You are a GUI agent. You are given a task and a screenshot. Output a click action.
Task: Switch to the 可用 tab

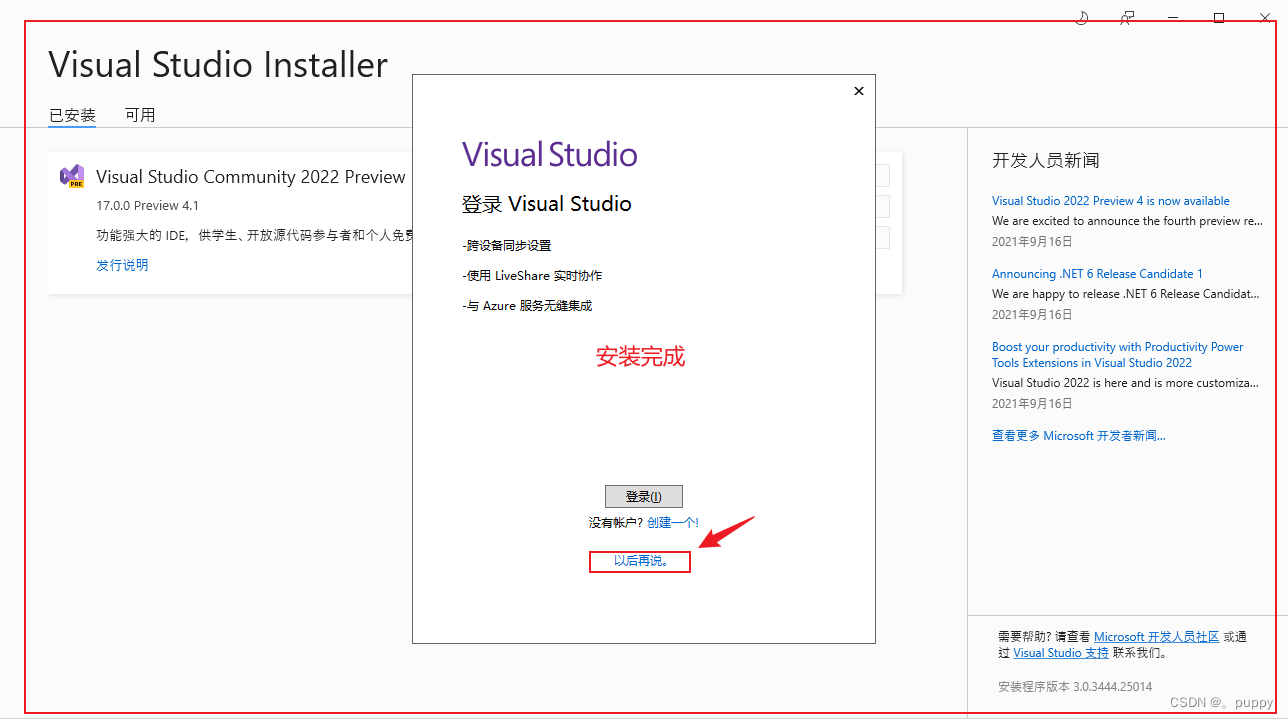[140, 114]
